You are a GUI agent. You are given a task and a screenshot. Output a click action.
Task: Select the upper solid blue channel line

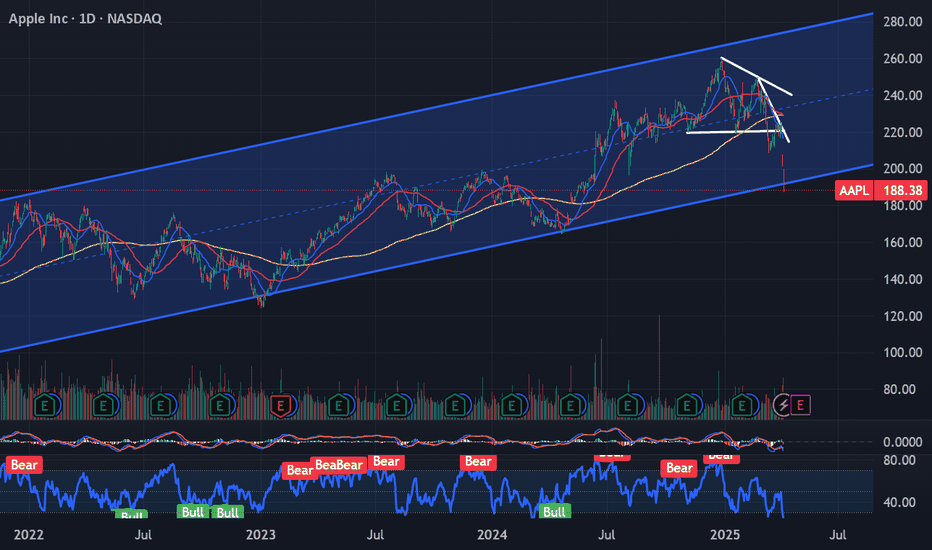pos(436,107)
